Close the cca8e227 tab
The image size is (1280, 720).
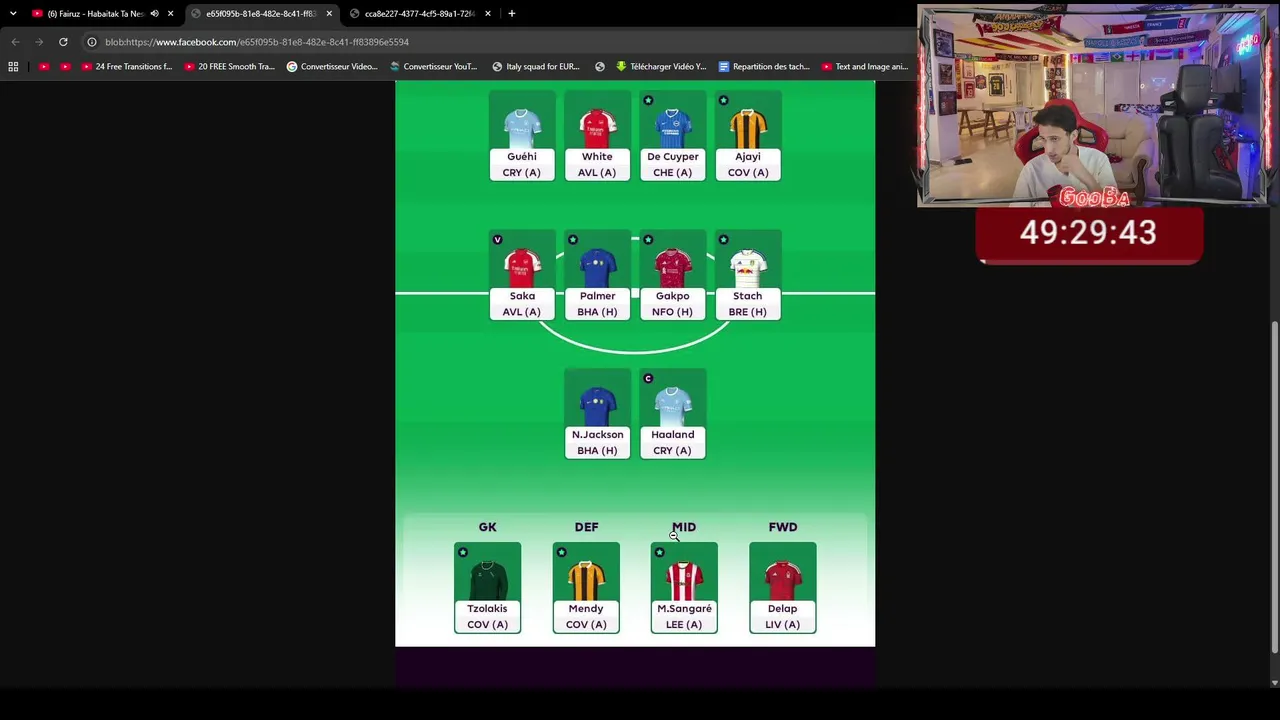coord(488,14)
